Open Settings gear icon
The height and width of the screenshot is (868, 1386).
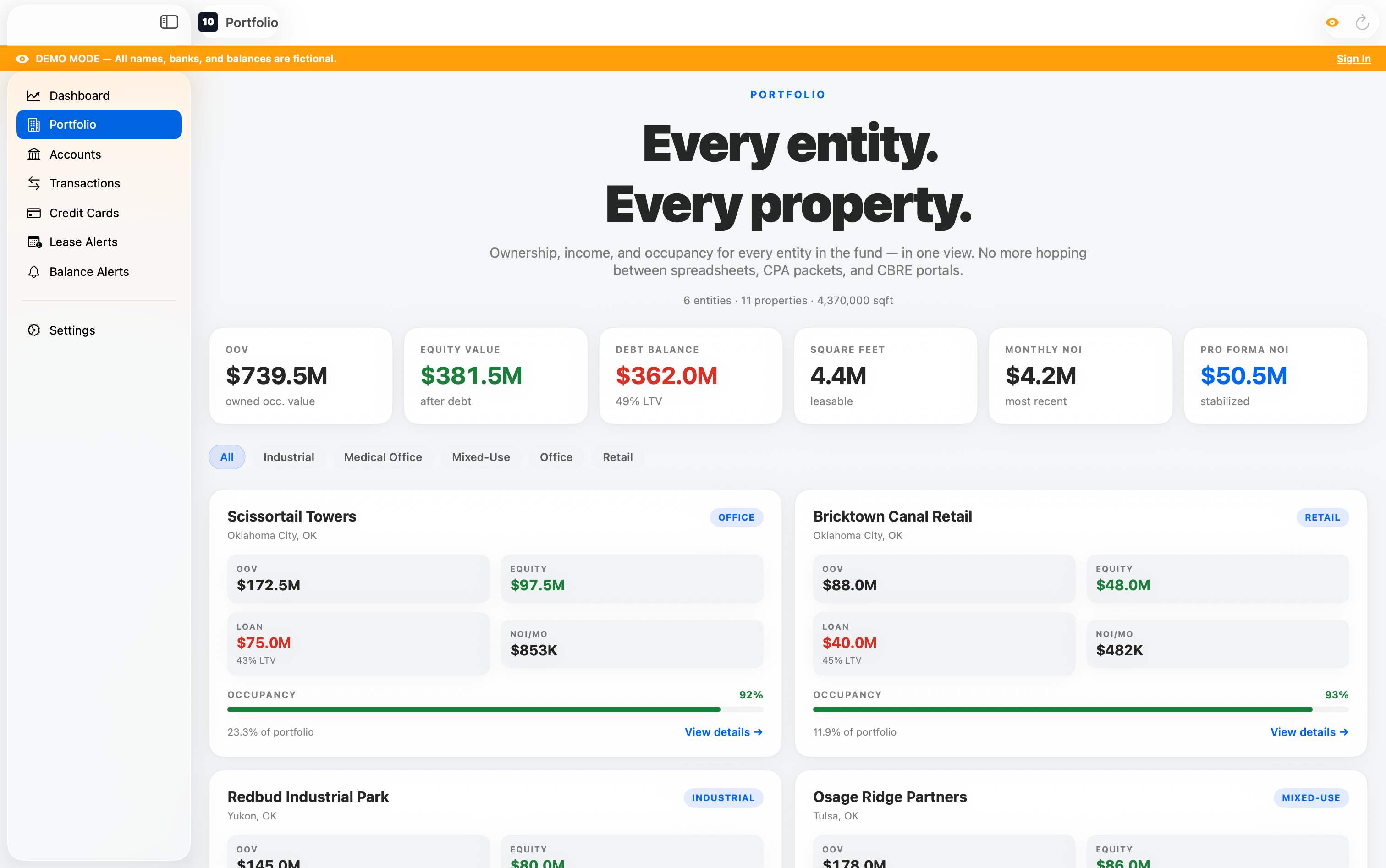(34, 330)
